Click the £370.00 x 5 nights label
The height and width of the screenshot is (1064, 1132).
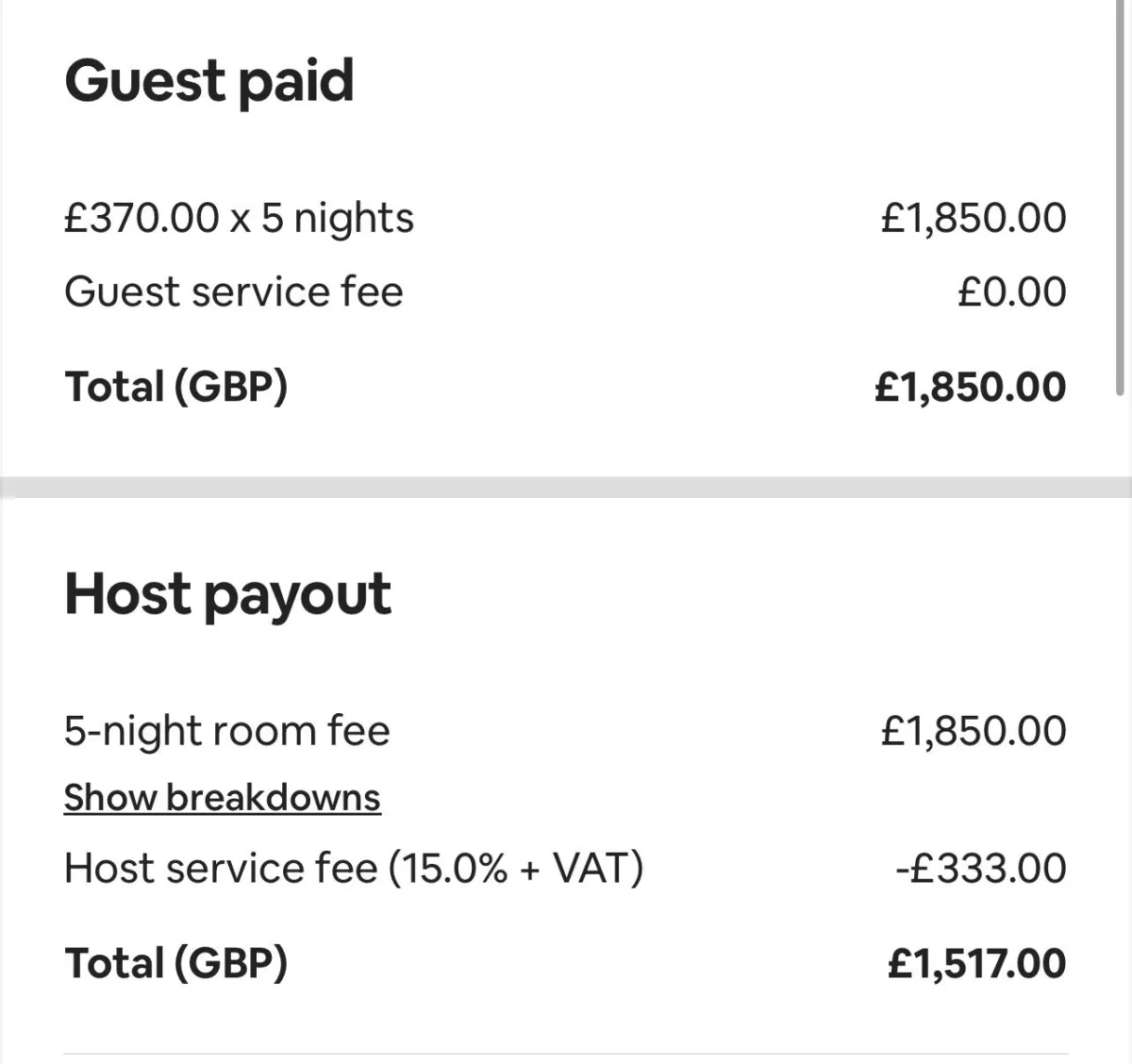coord(239,219)
